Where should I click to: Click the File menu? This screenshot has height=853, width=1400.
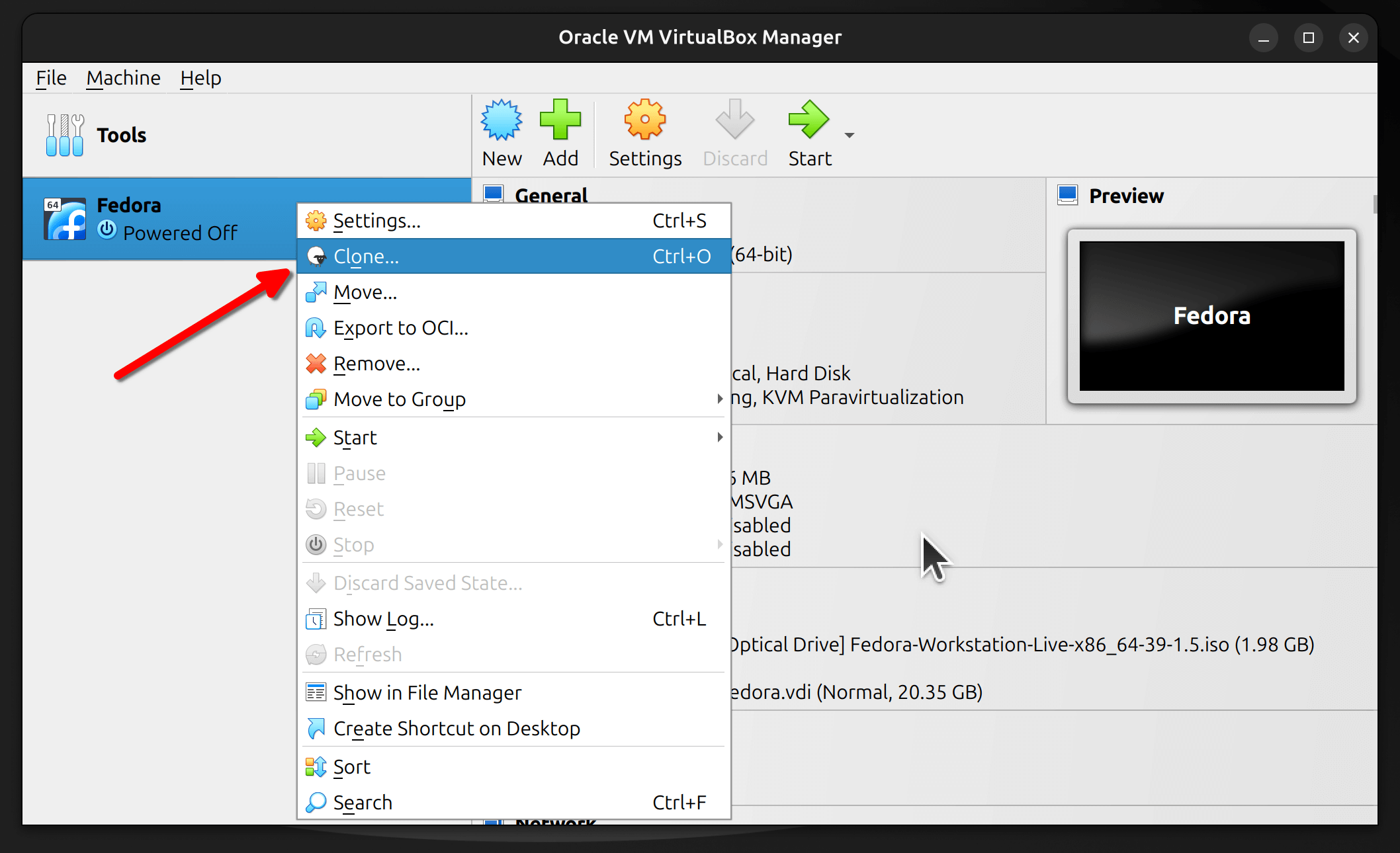tap(49, 77)
